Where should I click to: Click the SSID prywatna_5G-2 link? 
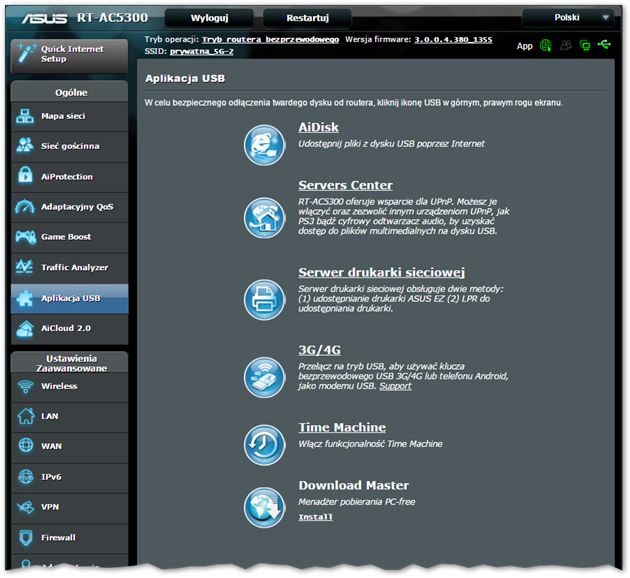tap(201, 51)
